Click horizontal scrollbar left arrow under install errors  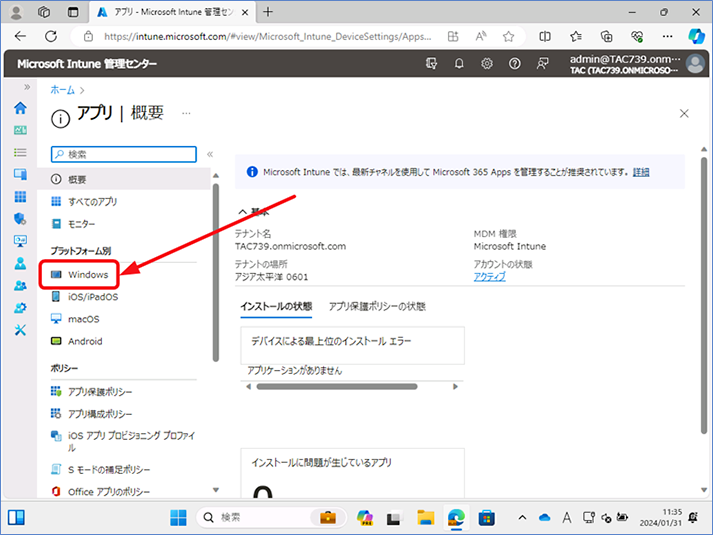[248, 387]
